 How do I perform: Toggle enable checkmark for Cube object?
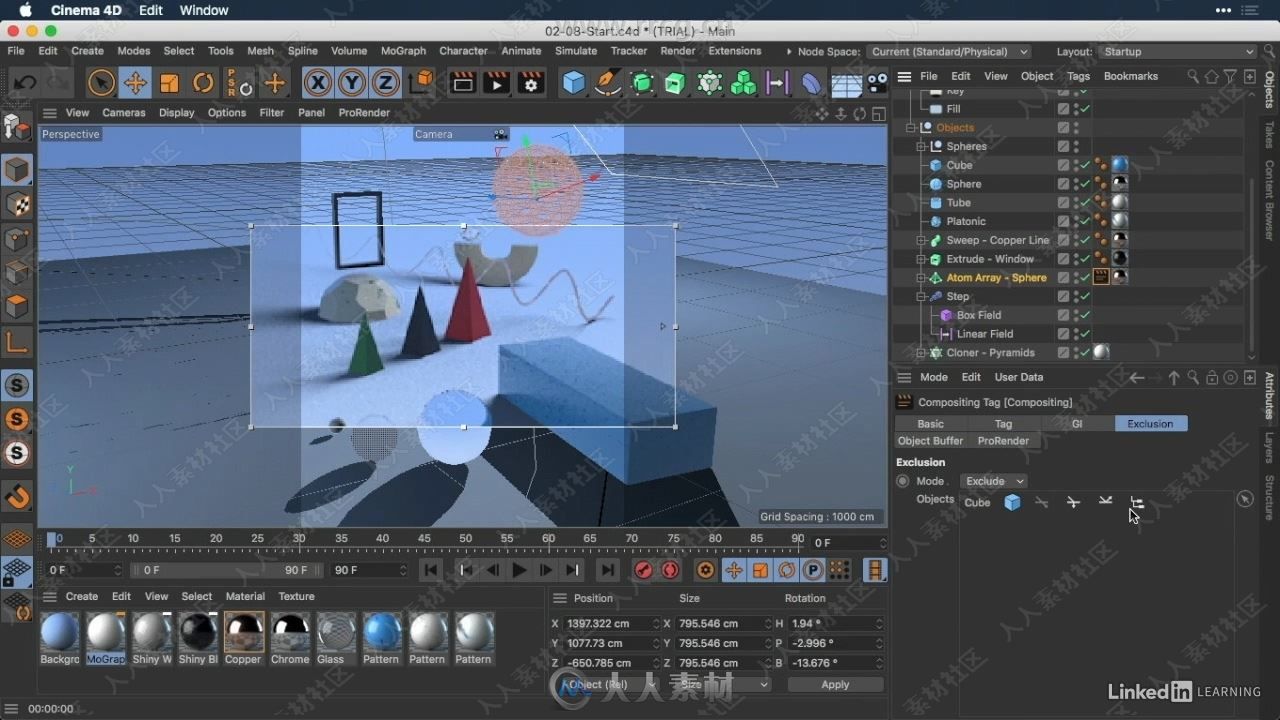point(1085,165)
